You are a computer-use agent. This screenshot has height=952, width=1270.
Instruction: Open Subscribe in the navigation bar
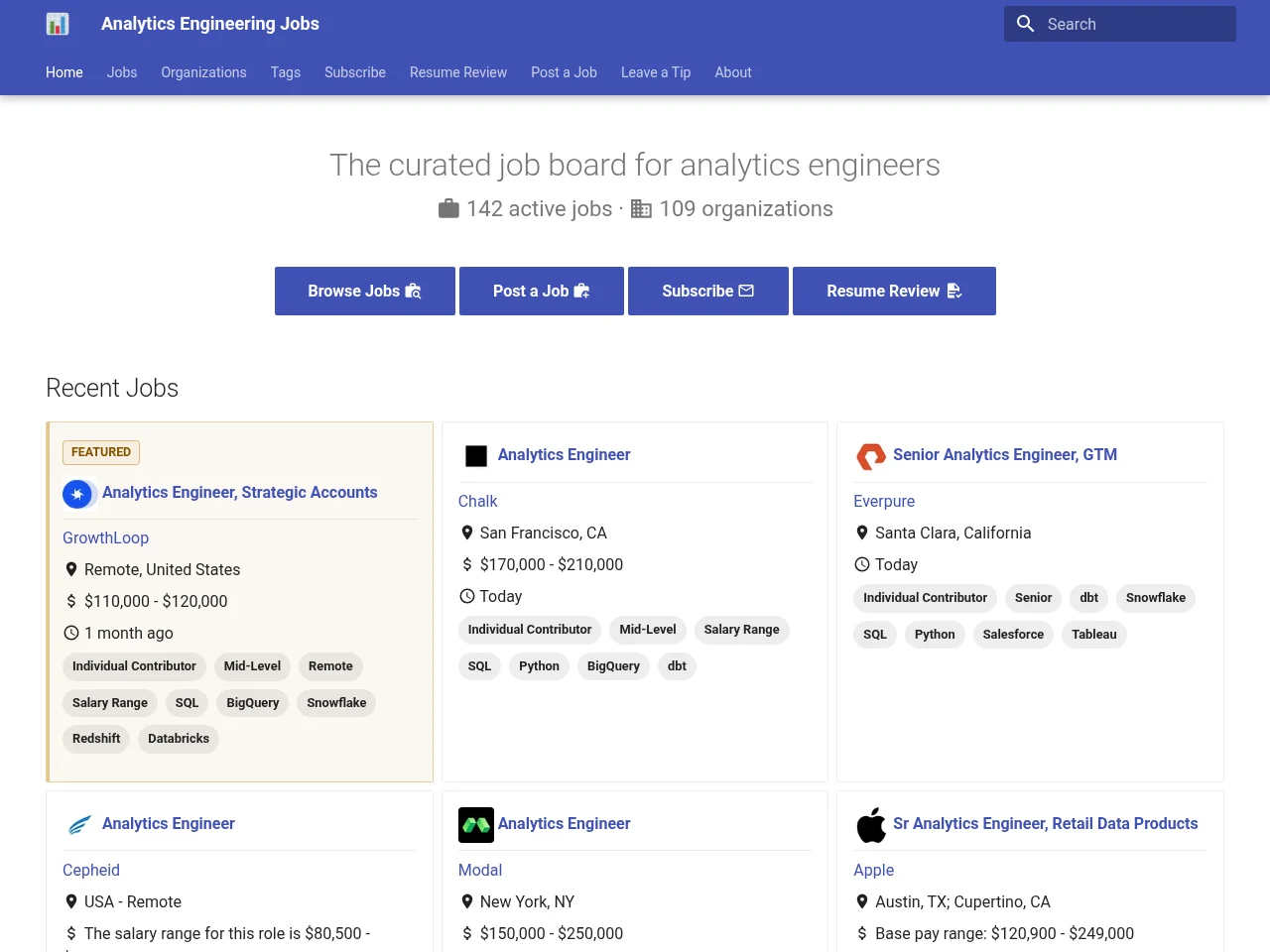pyautogui.click(x=355, y=72)
